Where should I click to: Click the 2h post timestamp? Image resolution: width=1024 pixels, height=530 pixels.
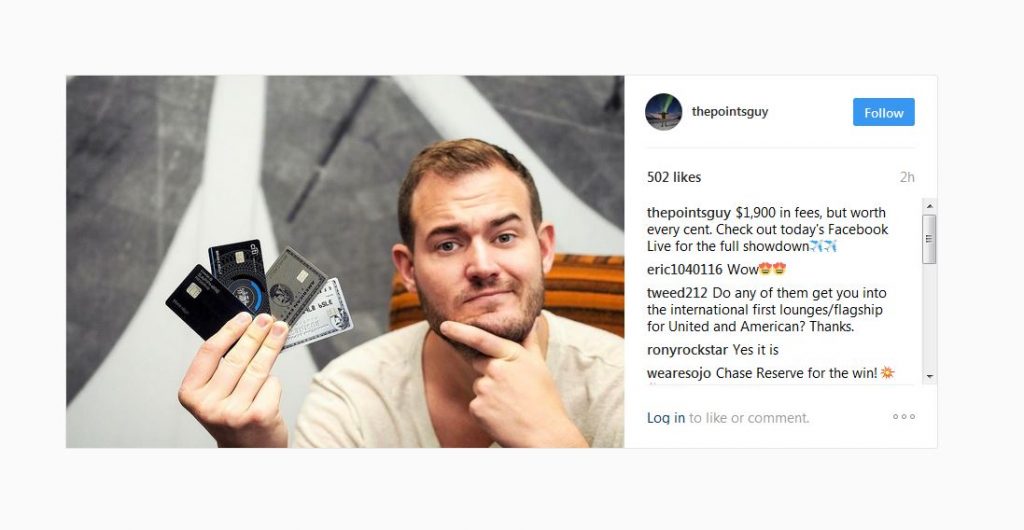click(907, 177)
